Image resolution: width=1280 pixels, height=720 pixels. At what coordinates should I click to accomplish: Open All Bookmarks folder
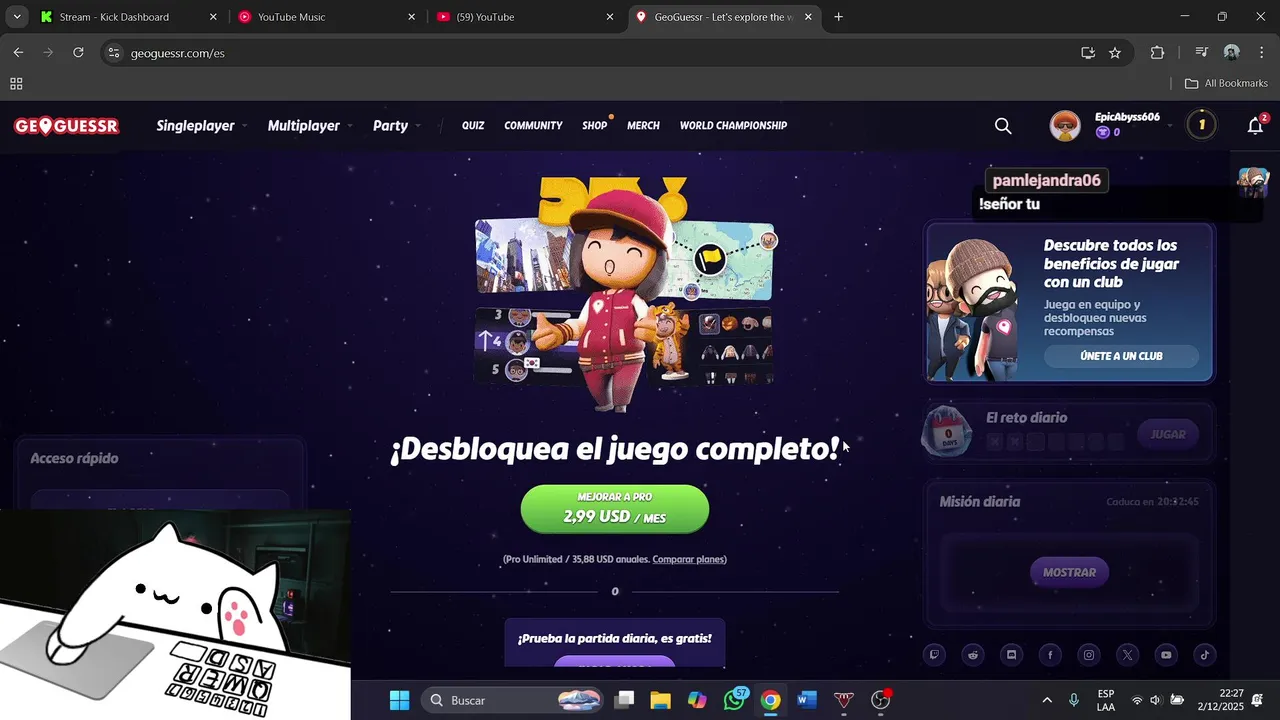pos(1226,84)
